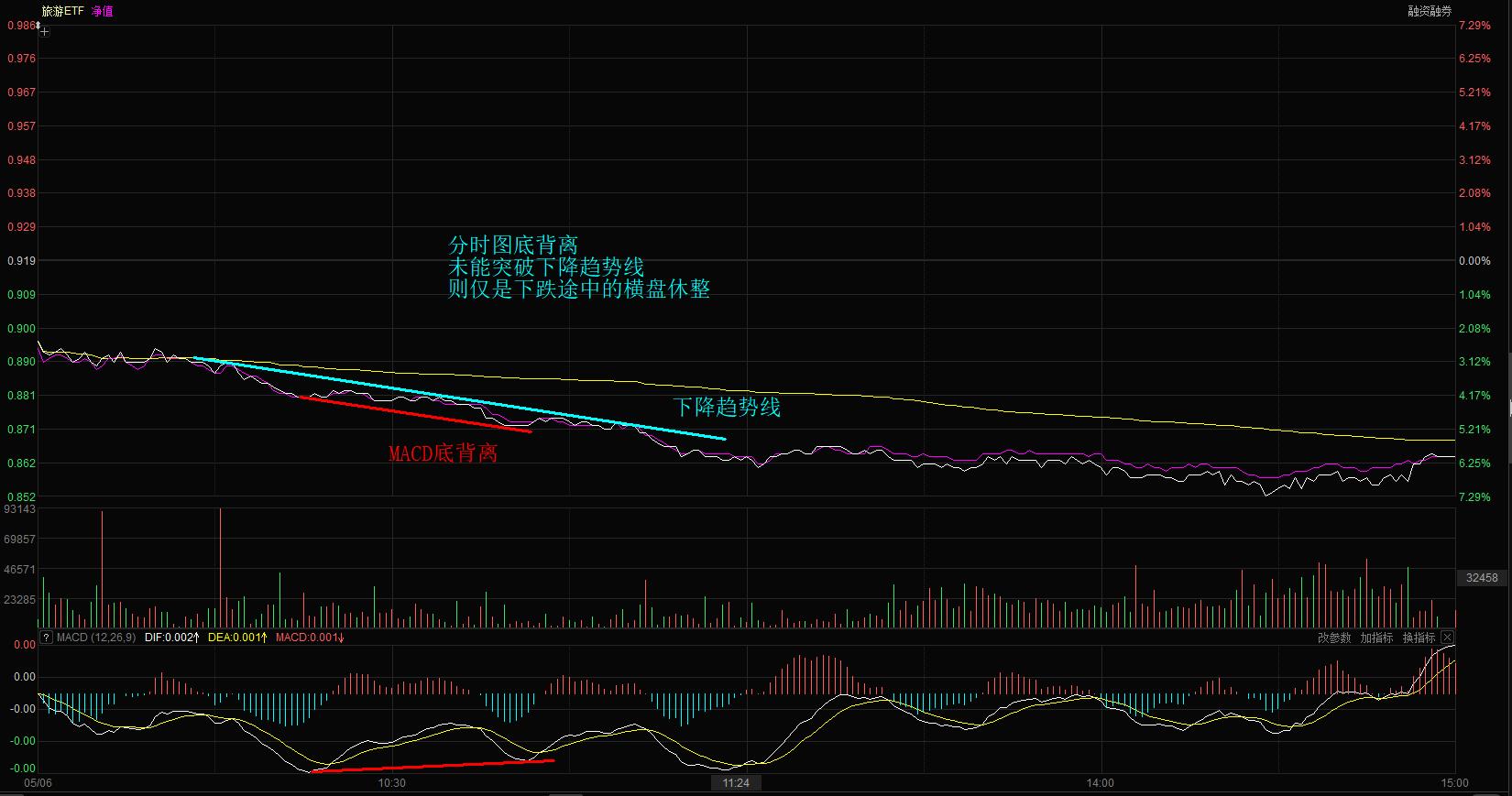This screenshot has width=1512, height=796.
Task: Click 加指标 to add an indicator
Action: (x=1376, y=638)
